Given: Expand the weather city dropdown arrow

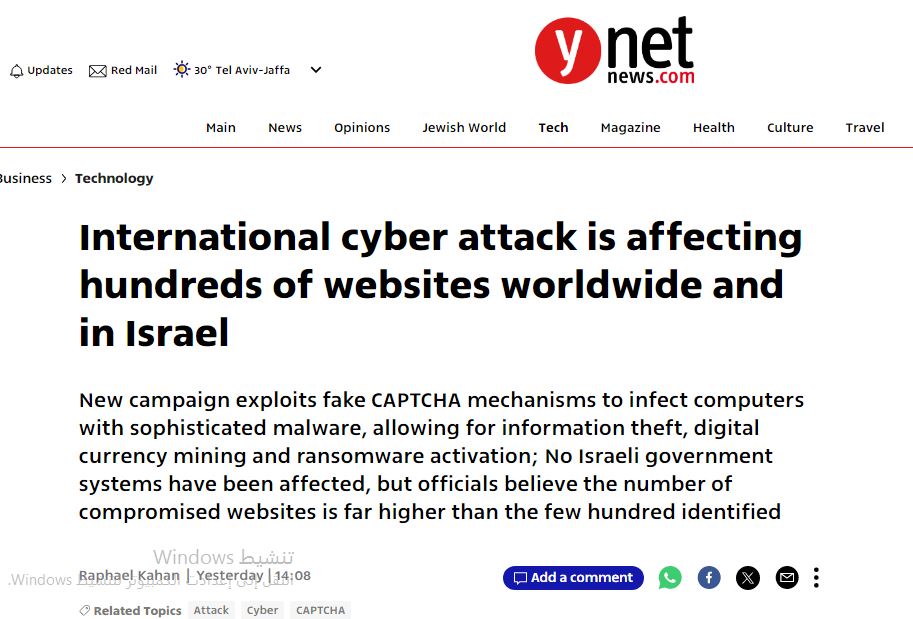Looking at the screenshot, I should [x=316, y=70].
